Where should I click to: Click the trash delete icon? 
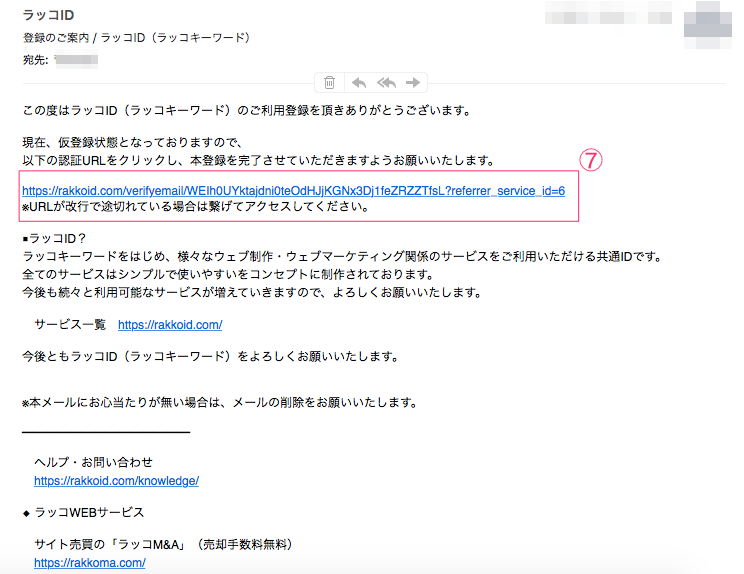pyautogui.click(x=329, y=83)
